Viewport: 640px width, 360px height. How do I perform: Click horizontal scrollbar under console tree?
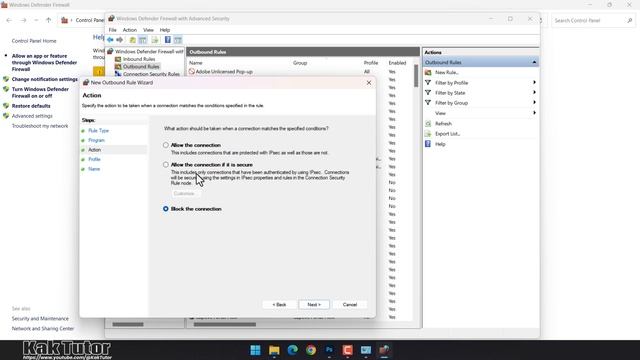128,324
